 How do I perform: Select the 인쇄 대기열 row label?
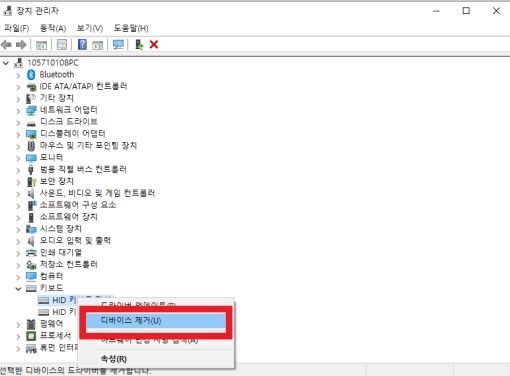tap(61, 253)
